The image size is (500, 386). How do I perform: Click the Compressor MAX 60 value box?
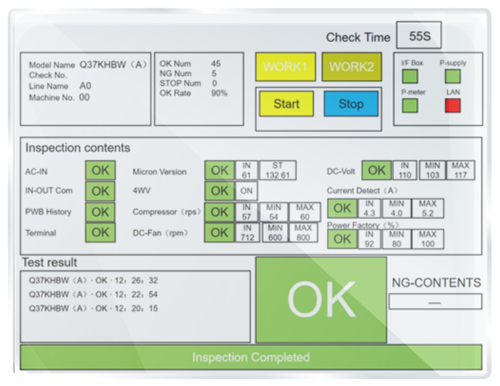(305, 212)
